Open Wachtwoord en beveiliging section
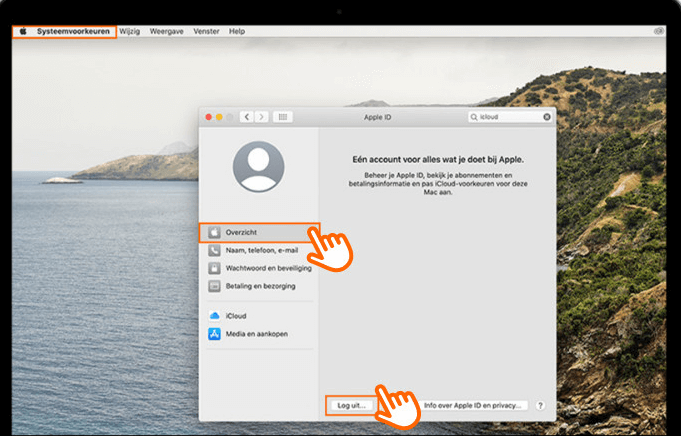 point(259,268)
